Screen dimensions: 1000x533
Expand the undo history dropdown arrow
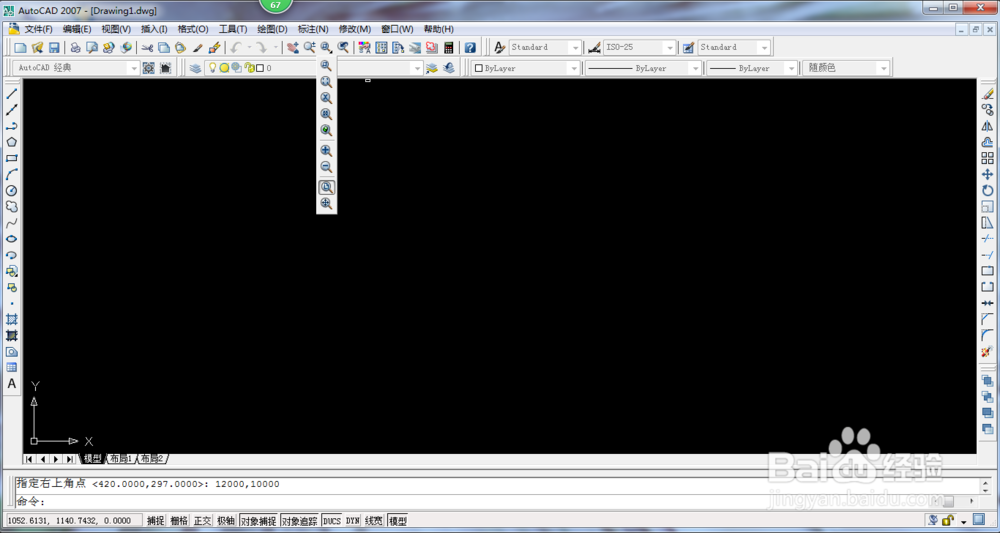(x=249, y=47)
